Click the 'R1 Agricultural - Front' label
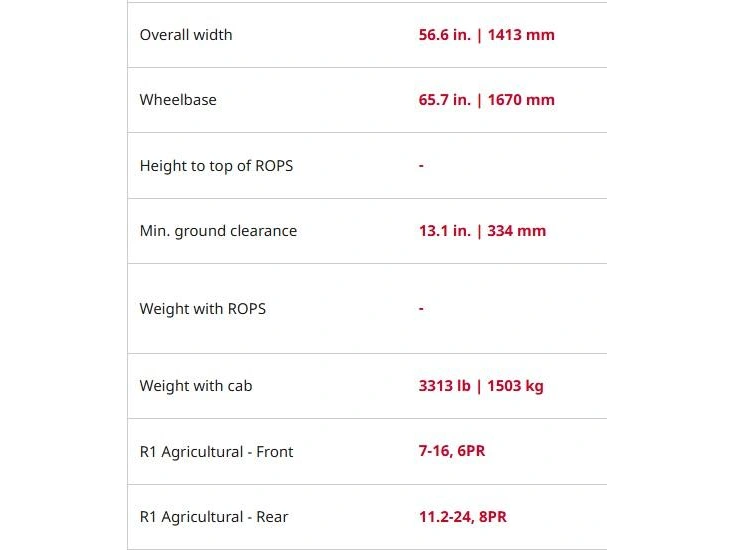733x550 pixels. pyautogui.click(x=216, y=452)
